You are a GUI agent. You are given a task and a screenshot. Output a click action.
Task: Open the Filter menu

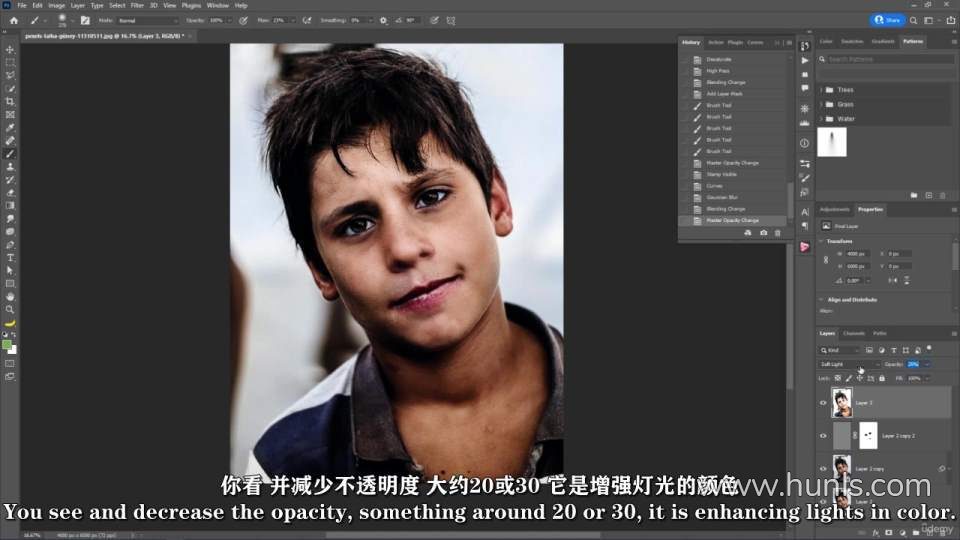(137, 5)
